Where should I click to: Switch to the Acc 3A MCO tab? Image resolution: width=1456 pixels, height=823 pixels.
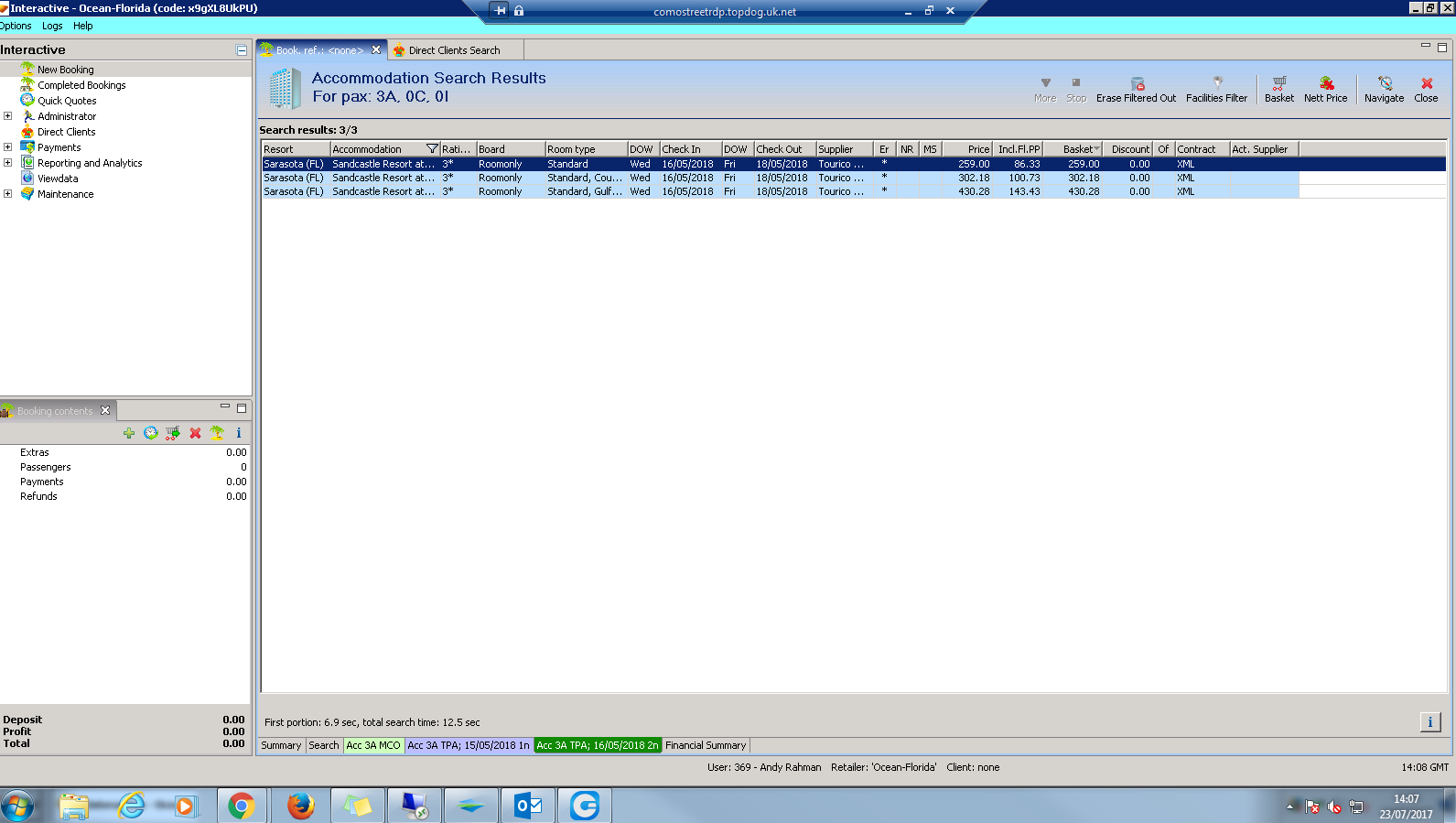(x=373, y=745)
